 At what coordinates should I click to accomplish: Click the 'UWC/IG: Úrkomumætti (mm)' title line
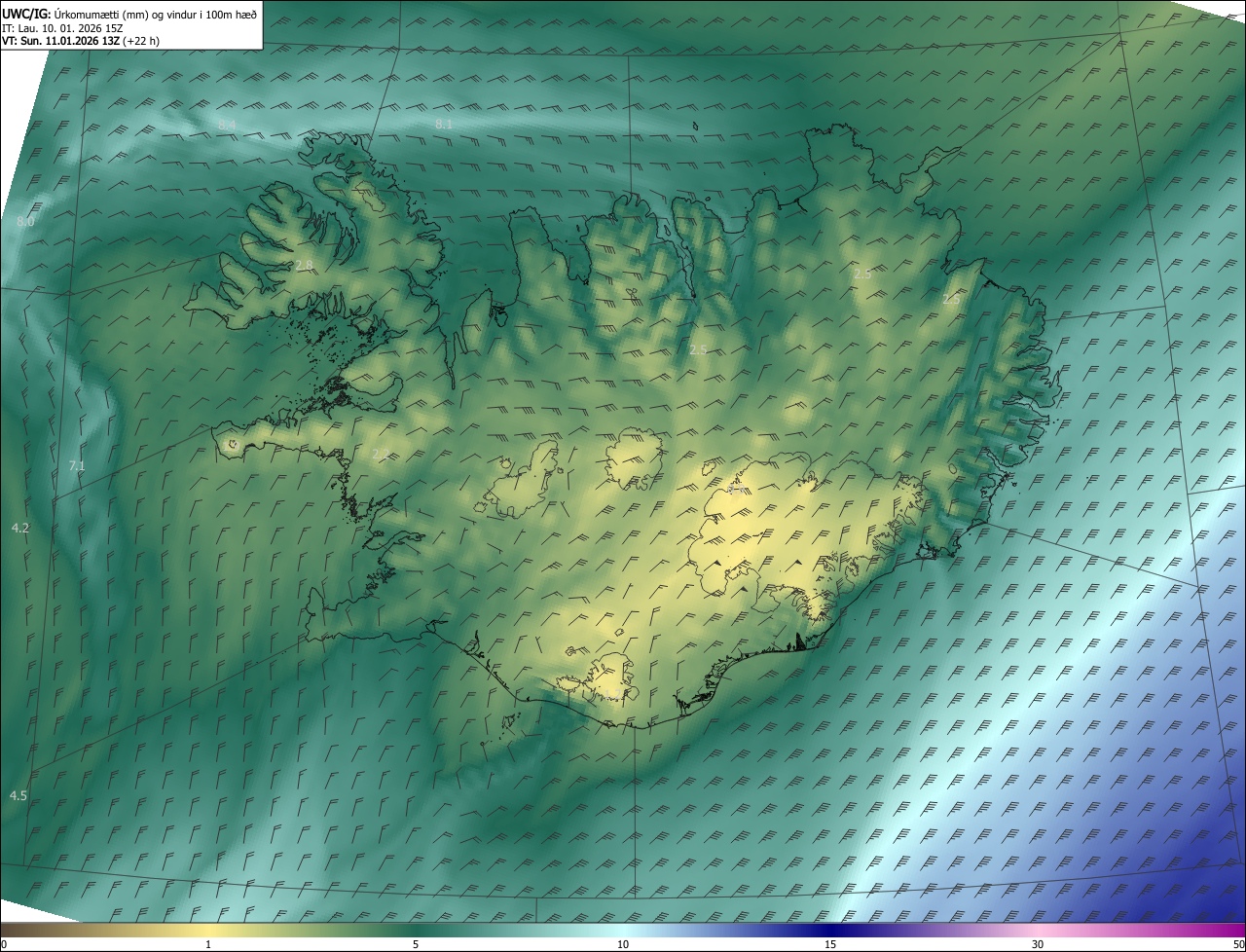pyautogui.click(x=129, y=13)
